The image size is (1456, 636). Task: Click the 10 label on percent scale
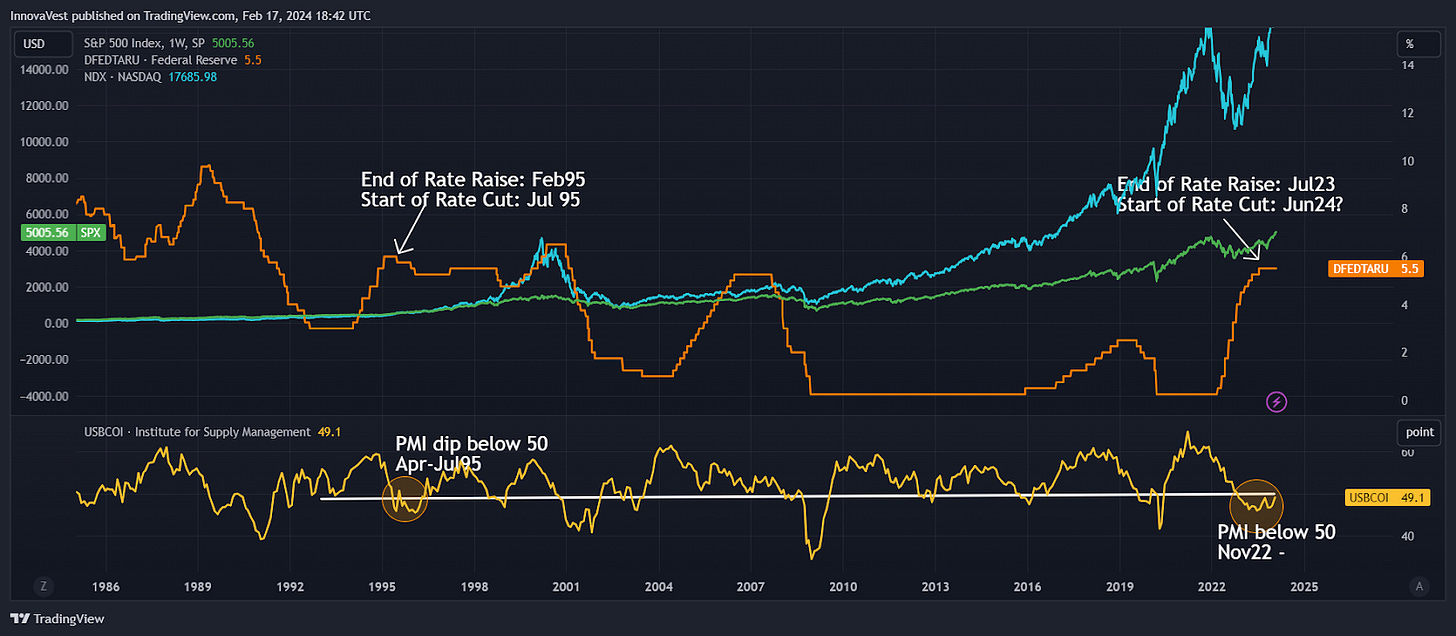tap(1408, 161)
